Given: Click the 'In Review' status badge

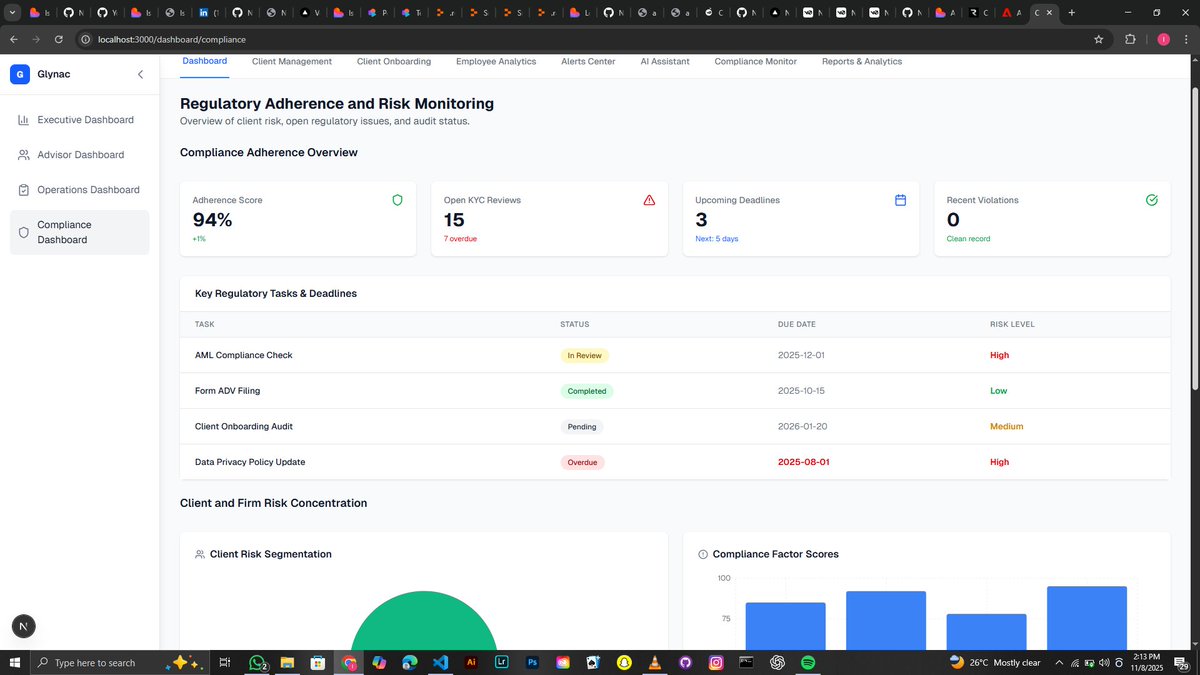Looking at the screenshot, I should pyautogui.click(x=584, y=355).
